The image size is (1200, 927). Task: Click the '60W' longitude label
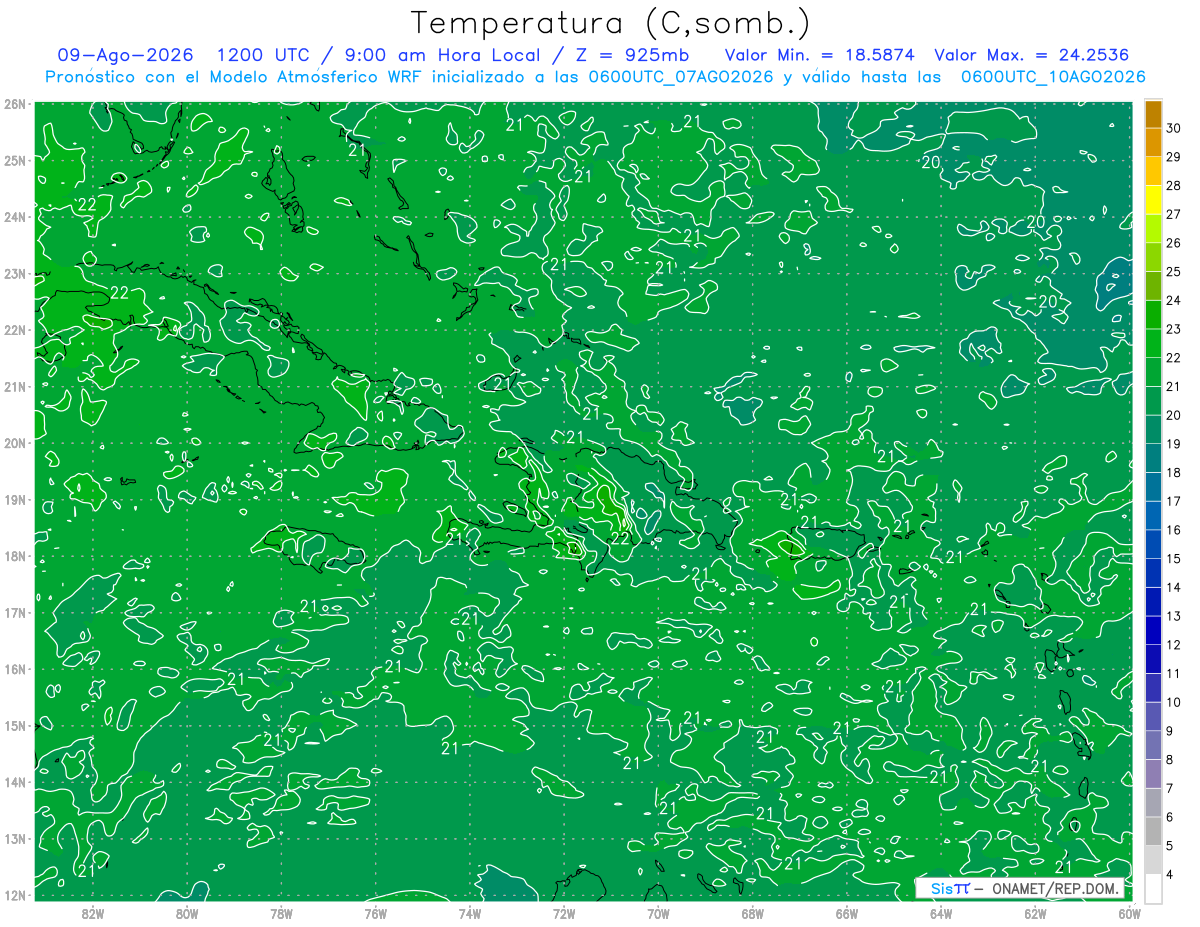pyautogui.click(x=1129, y=913)
